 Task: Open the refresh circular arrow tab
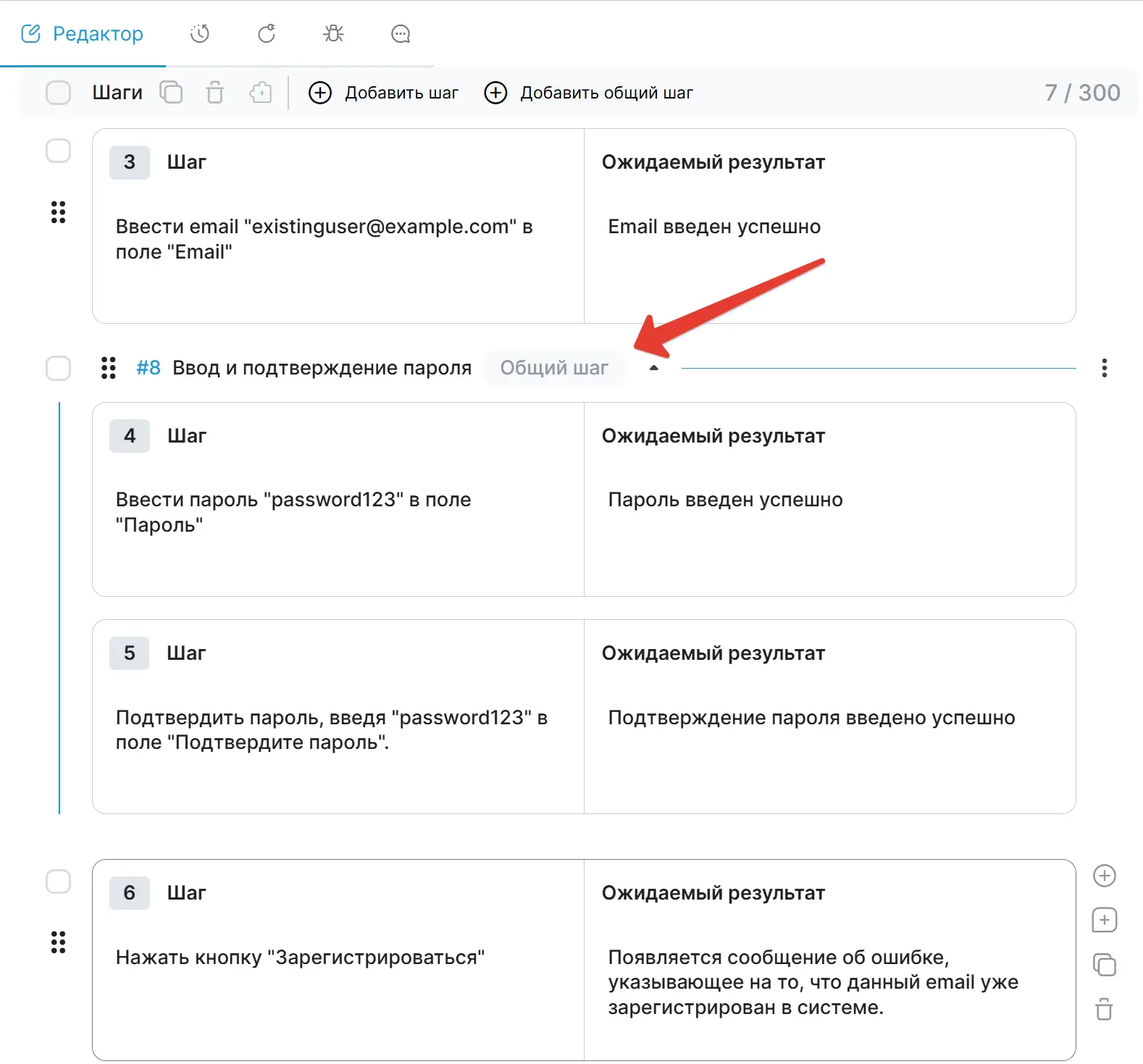click(x=267, y=34)
